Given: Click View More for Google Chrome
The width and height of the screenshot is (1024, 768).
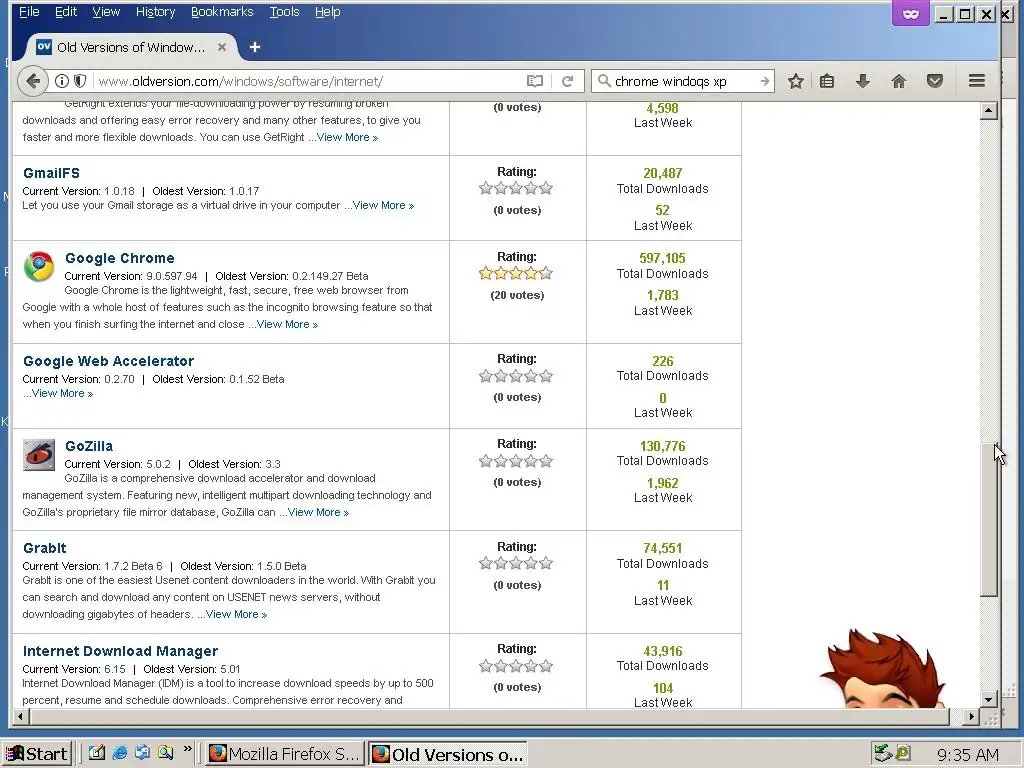Looking at the screenshot, I should click(287, 324).
